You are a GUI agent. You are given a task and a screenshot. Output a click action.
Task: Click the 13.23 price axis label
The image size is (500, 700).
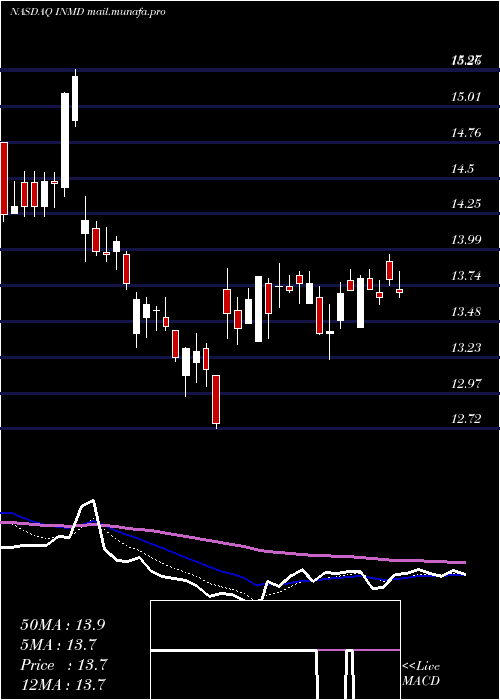pos(466,348)
